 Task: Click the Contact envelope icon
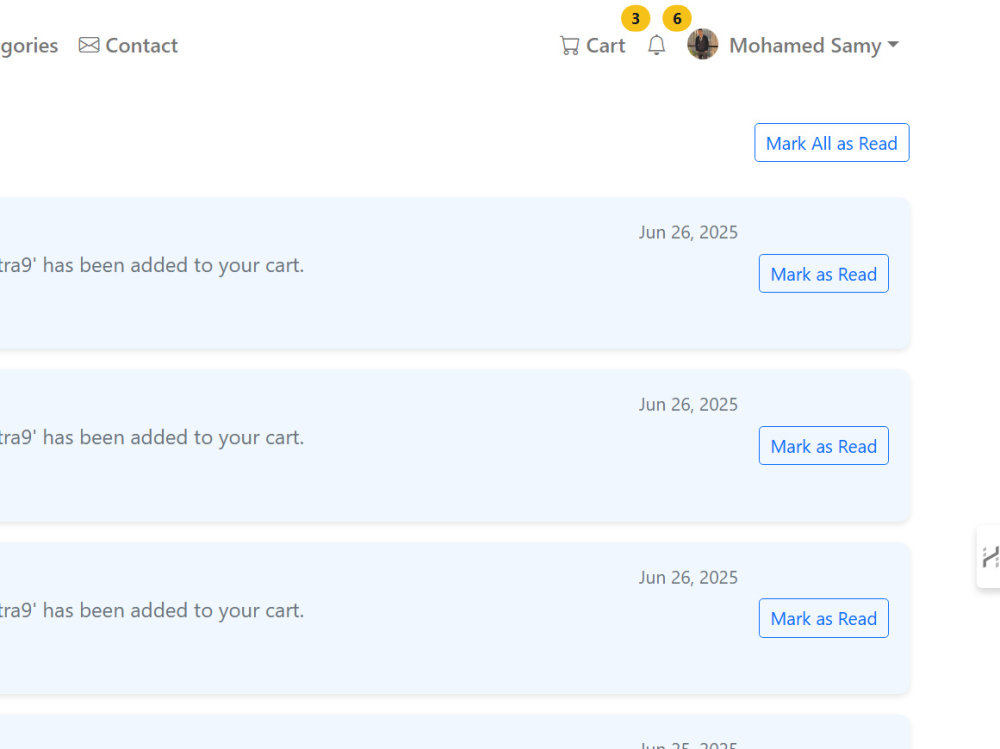click(x=89, y=45)
